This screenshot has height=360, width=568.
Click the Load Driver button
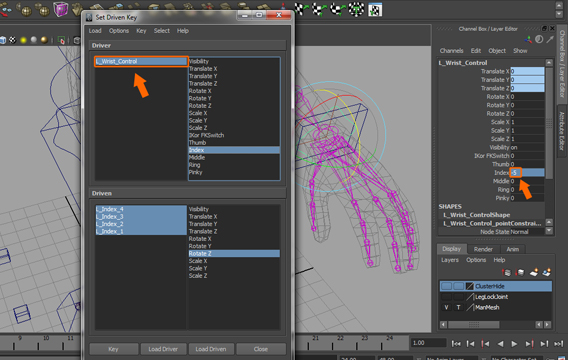coord(163,349)
